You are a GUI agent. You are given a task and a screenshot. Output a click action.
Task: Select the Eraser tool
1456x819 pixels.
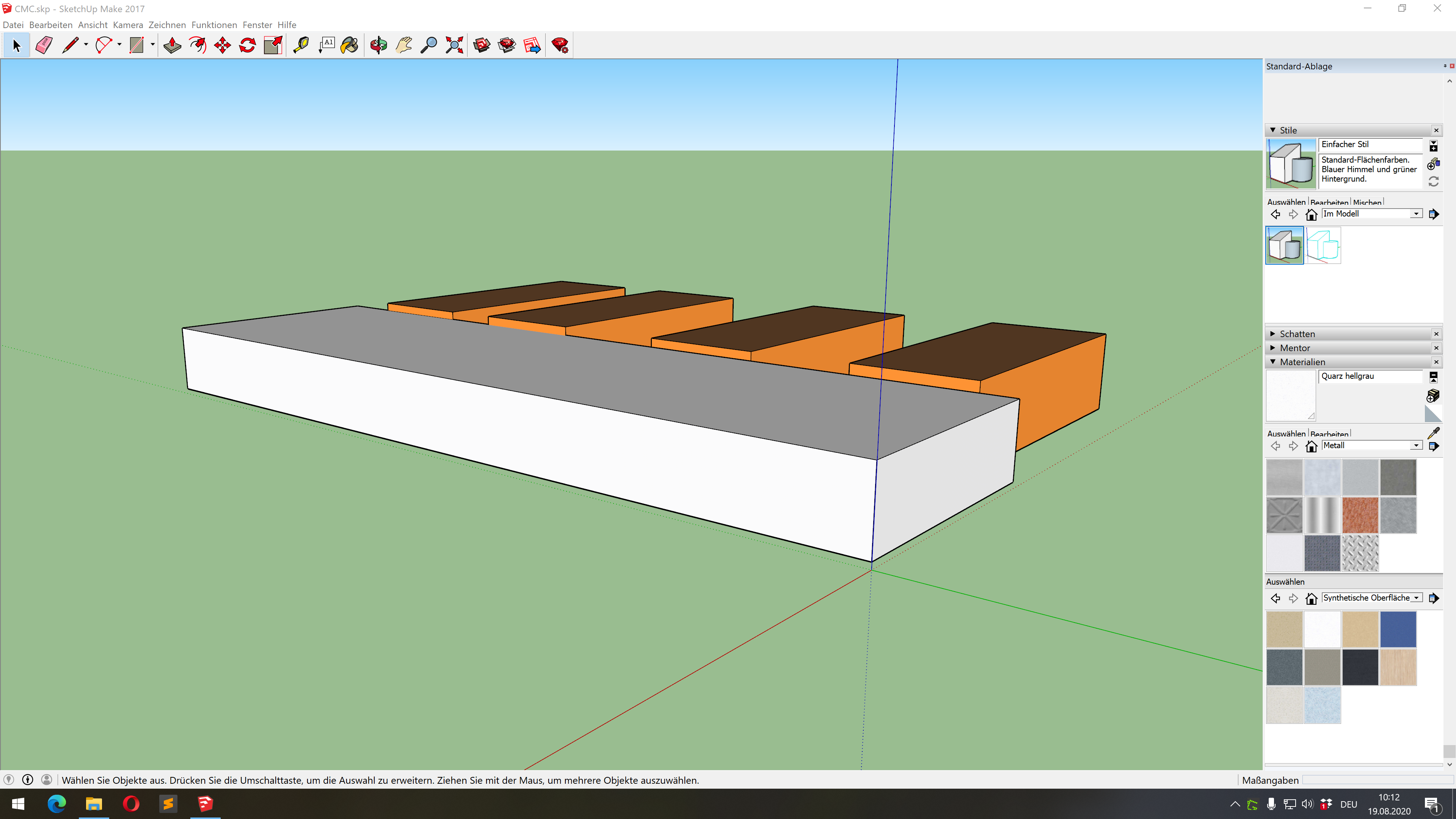point(44,45)
